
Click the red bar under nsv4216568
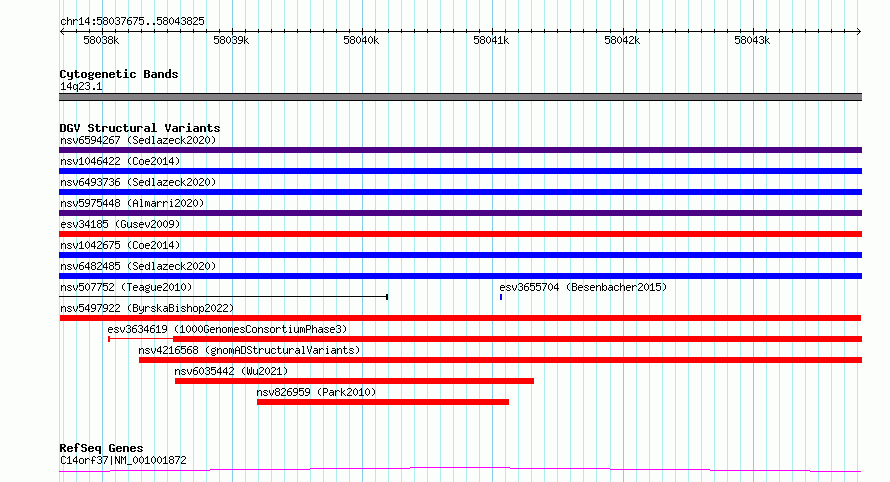(500, 360)
